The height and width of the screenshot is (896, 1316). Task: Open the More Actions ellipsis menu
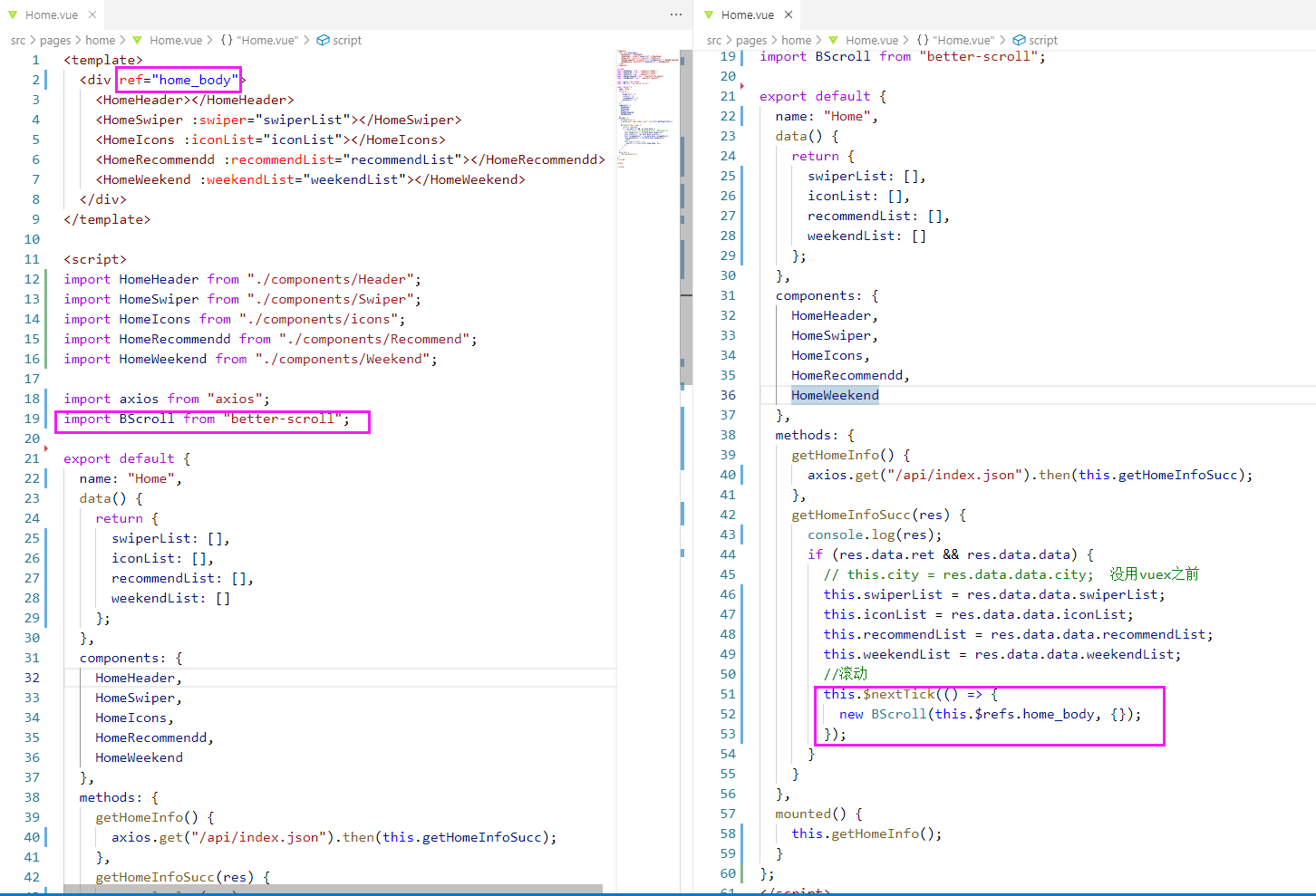(676, 14)
